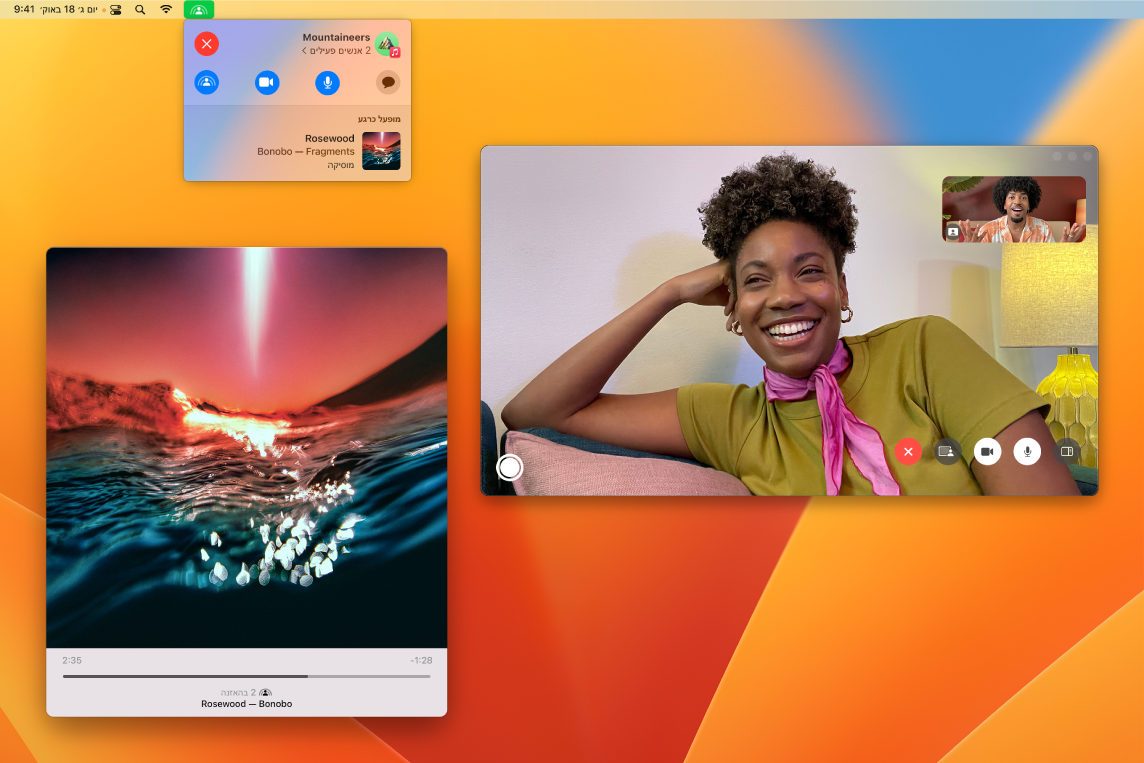1144x763 pixels.
Task: End the call from the SharePlay panel
Action: [x=207, y=44]
